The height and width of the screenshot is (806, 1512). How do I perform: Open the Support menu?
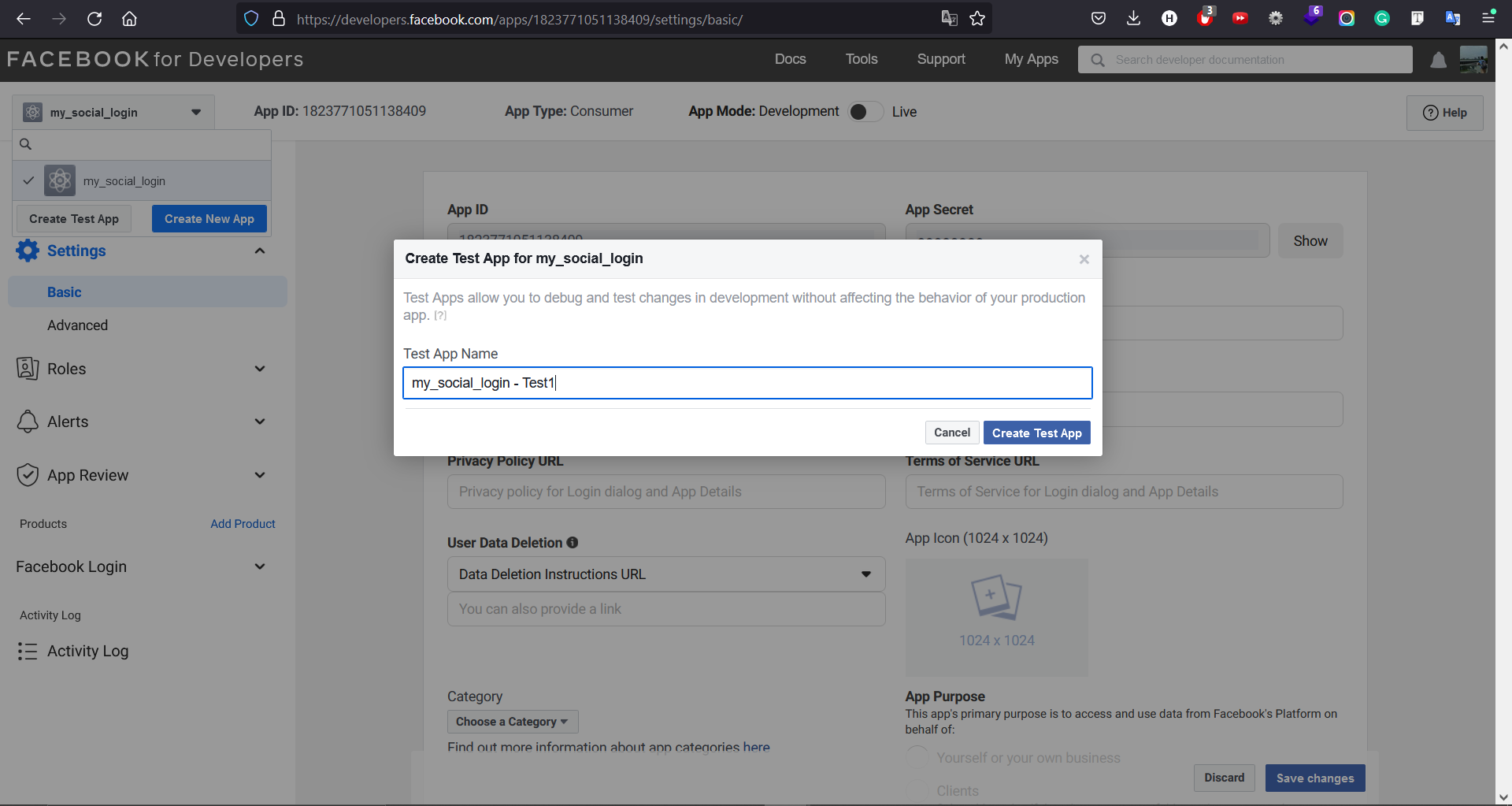coord(941,59)
